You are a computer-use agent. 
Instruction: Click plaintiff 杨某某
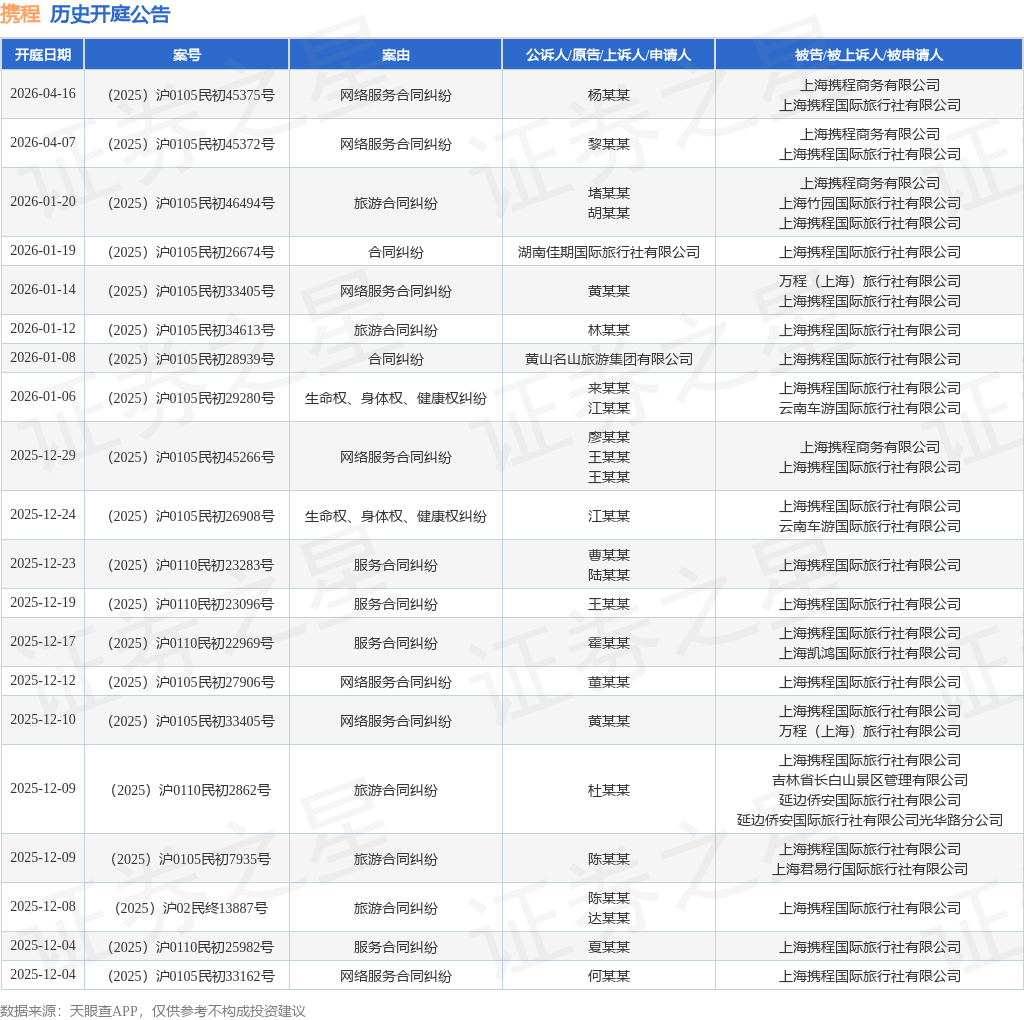pyautogui.click(x=609, y=95)
